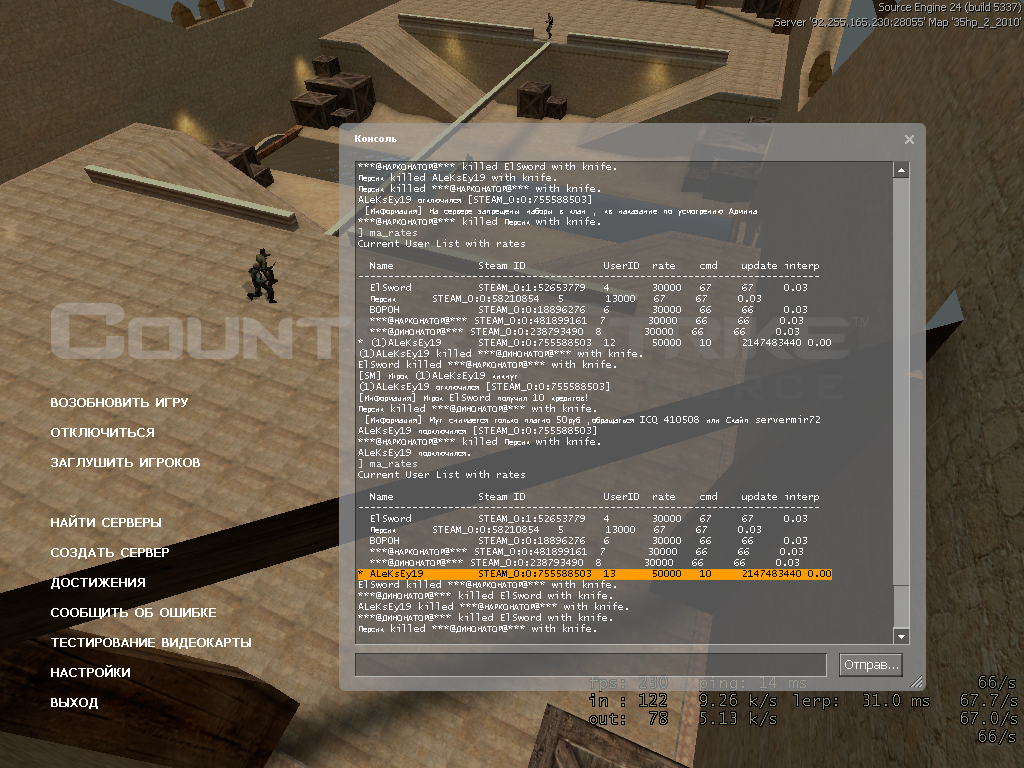The height and width of the screenshot is (768, 1024).
Task: Click the "lerp: 31.0 ms" net graph value
Action: tap(861, 701)
